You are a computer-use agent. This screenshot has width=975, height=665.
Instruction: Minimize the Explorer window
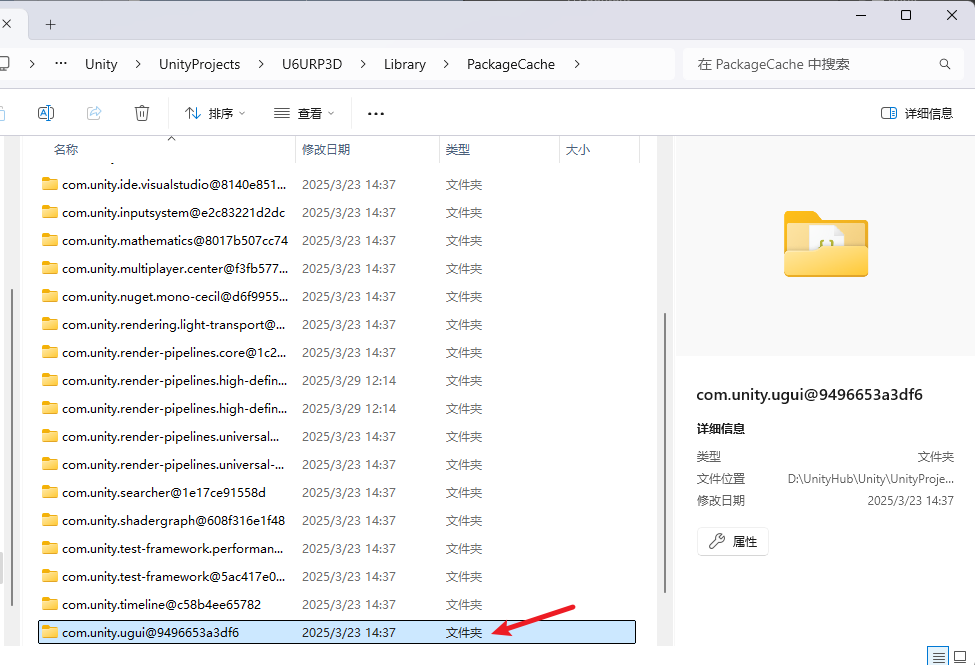point(861,15)
